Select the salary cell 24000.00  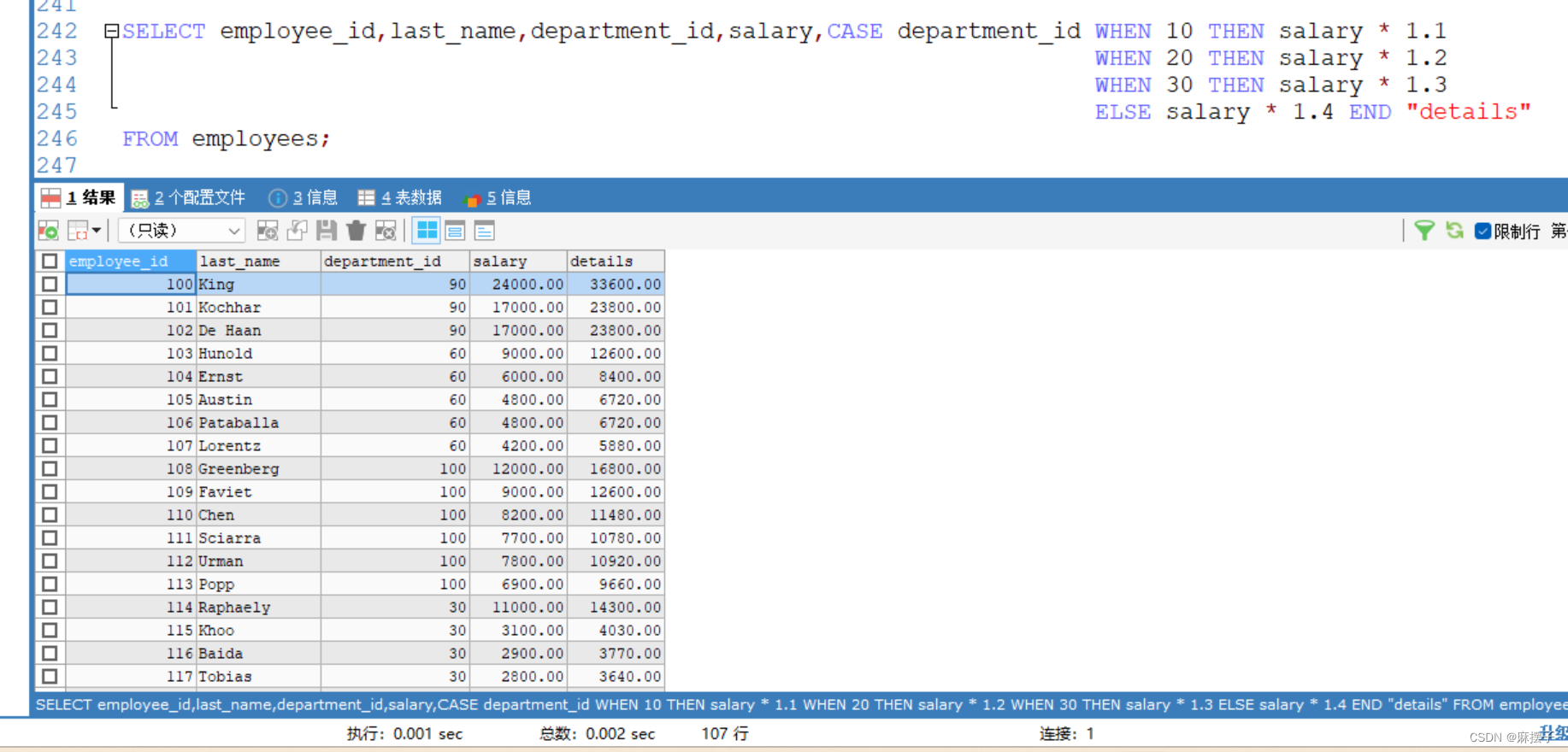click(x=518, y=284)
